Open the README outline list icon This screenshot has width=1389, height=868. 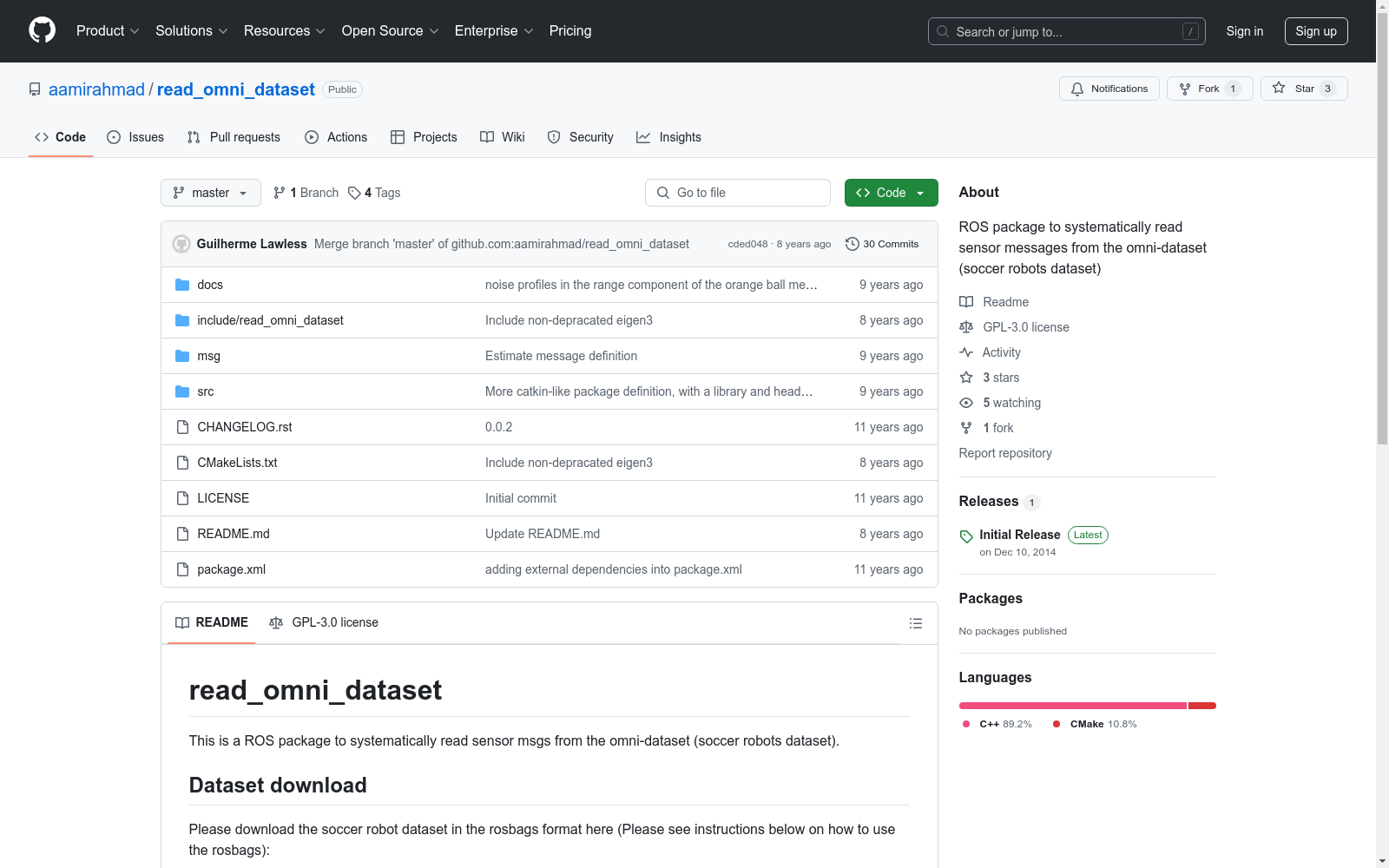coord(915,623)
